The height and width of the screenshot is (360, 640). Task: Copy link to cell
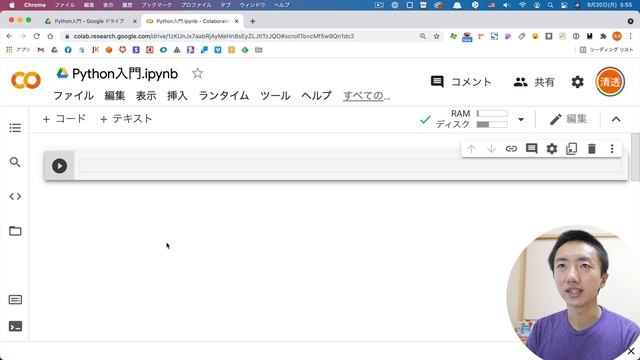point(511,149)
